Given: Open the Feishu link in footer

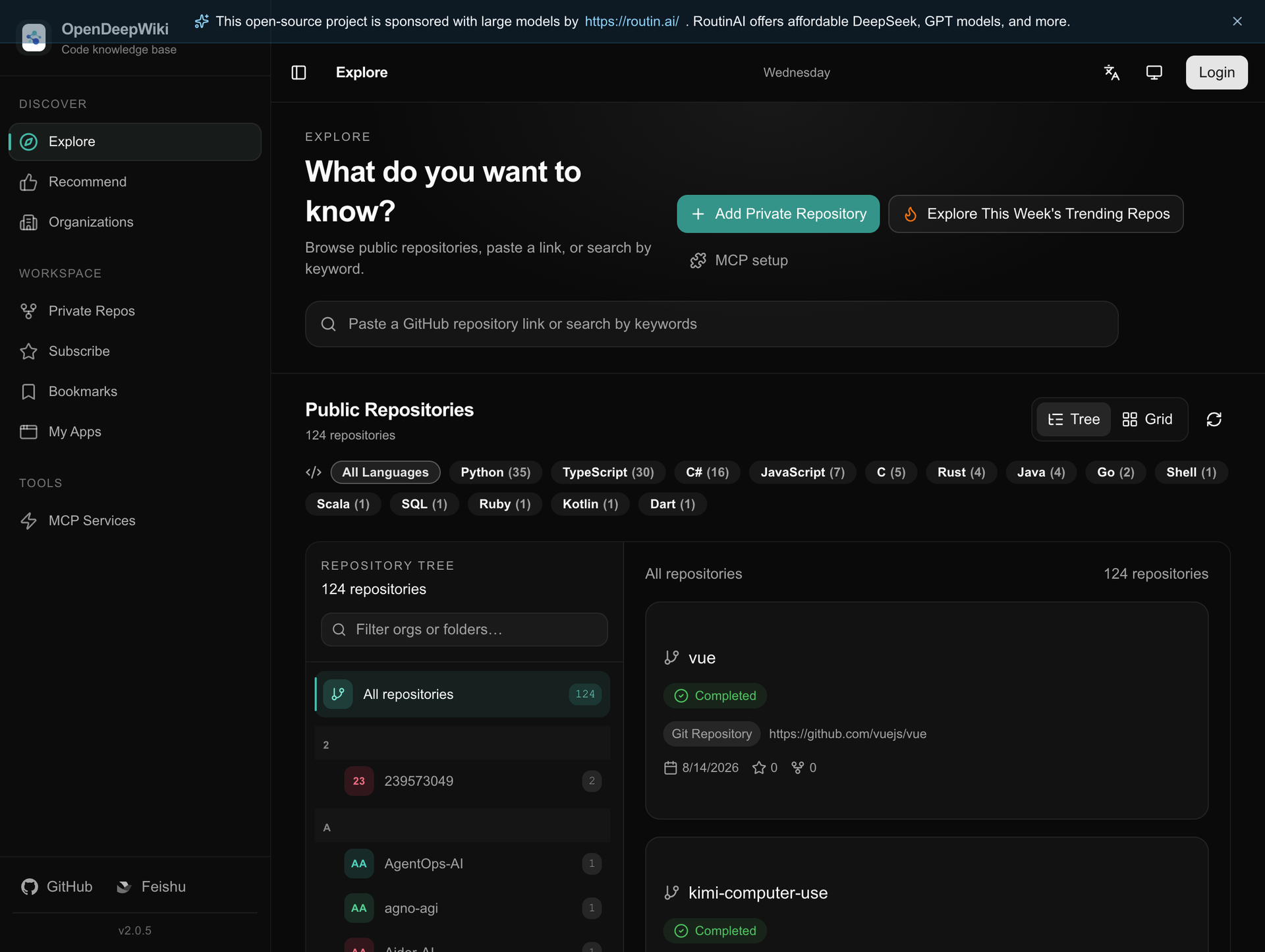Looking at the screenshot, I should point(151,887).
